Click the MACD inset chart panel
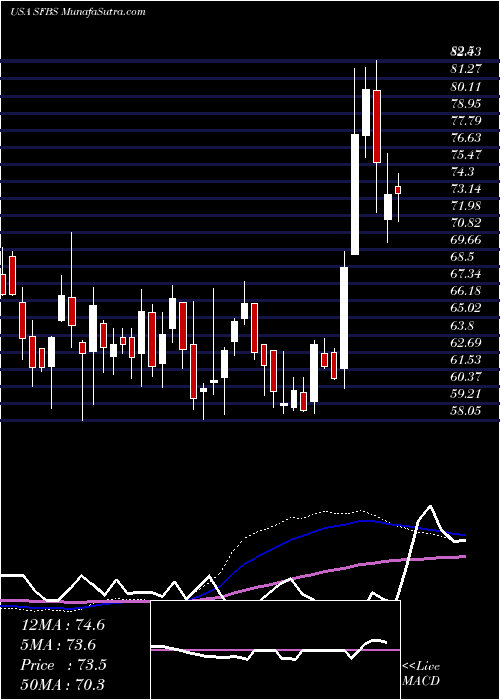 pos(275,650)
